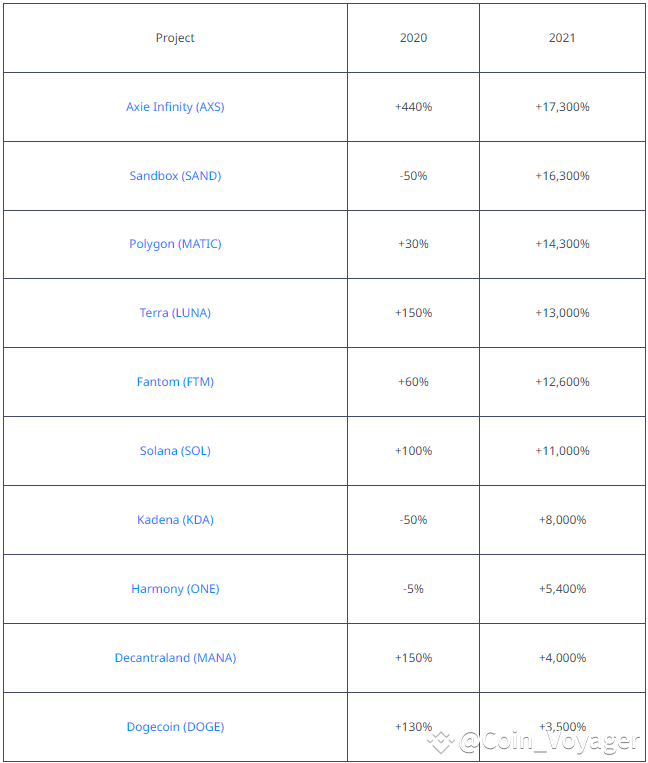Click the +8,000% value for Kadena

click(x=562, y=520)
